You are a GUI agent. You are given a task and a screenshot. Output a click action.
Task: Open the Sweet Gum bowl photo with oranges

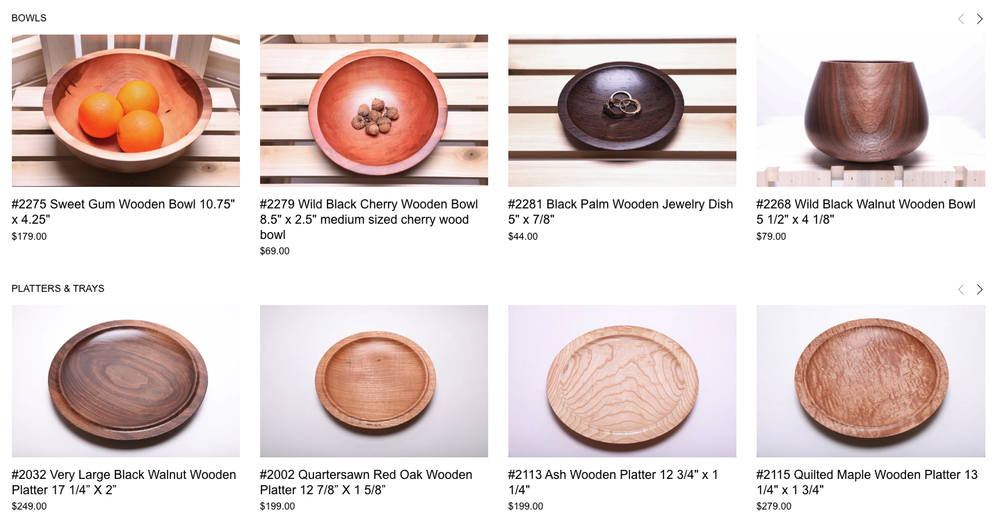(x=126, y=110)
